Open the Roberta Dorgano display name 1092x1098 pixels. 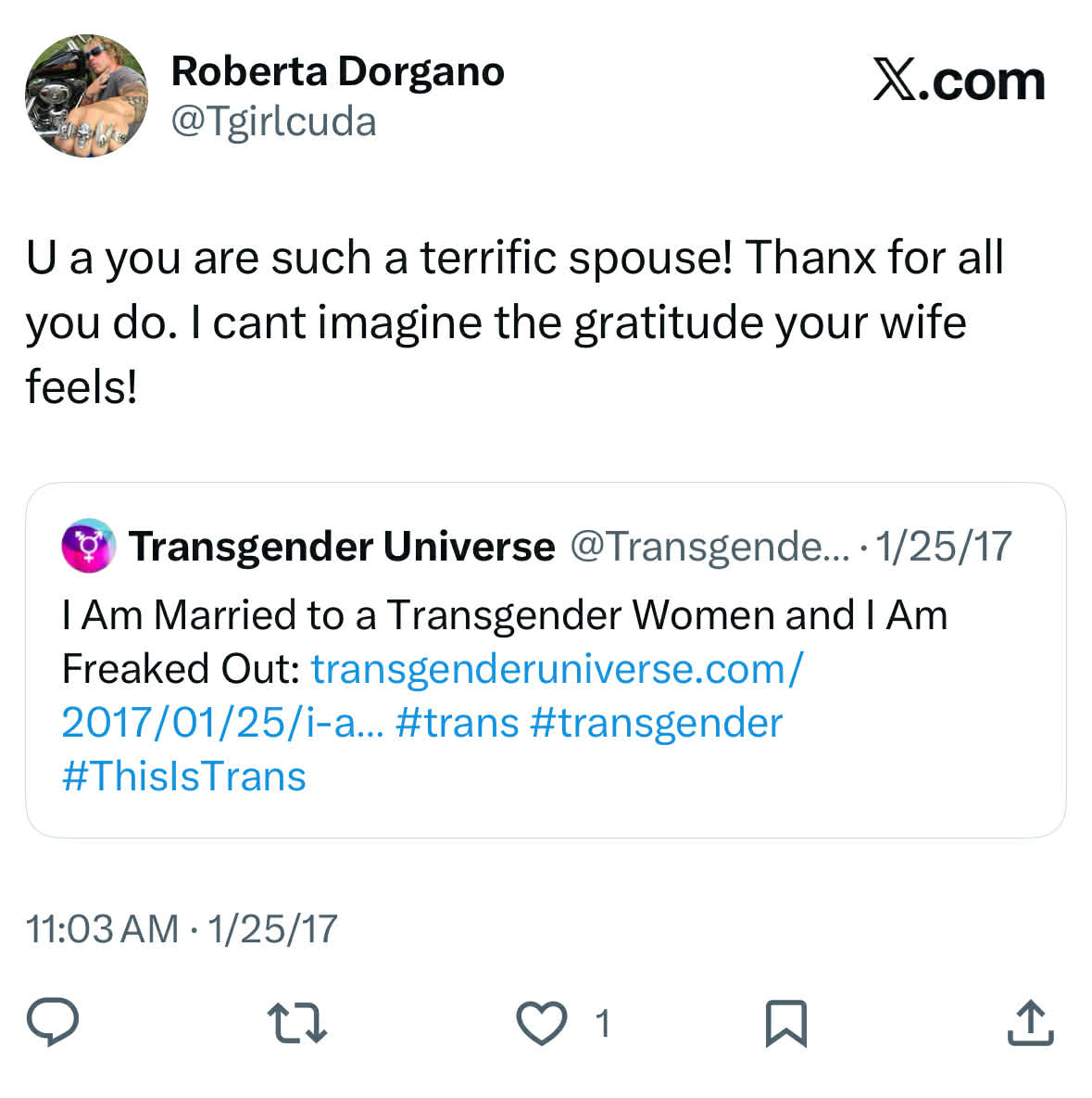tap(337, 71)
